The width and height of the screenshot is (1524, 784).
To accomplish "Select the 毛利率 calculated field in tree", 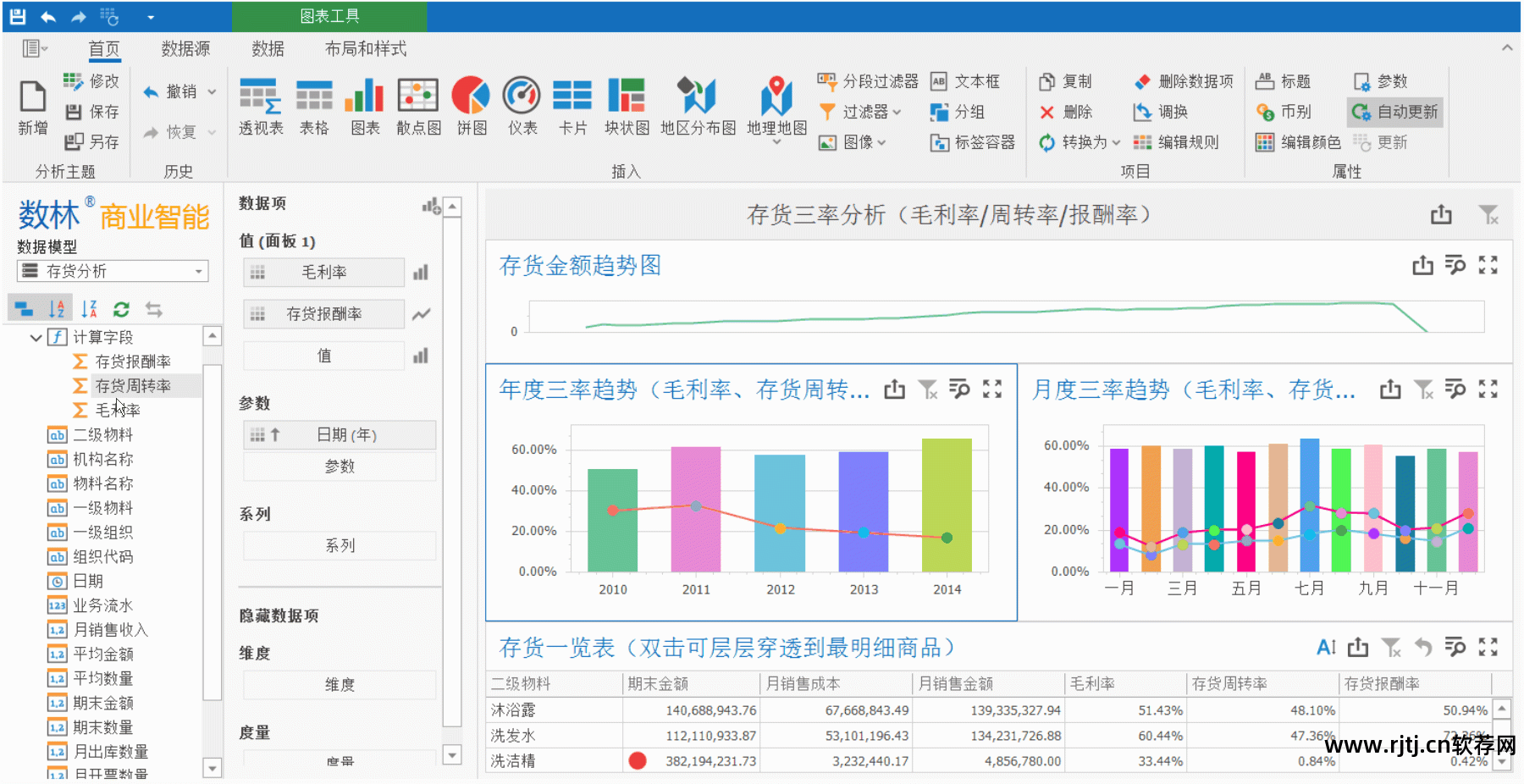I will click(117, 411).
